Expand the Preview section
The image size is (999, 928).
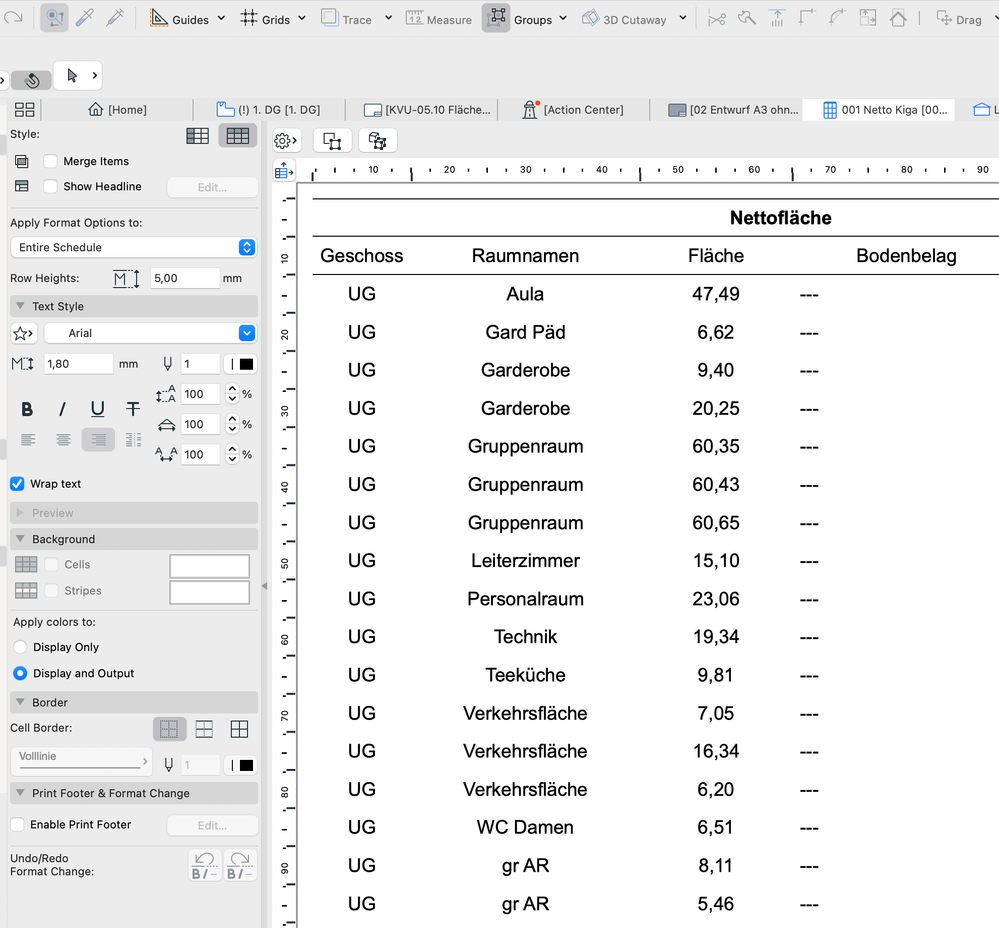134,513
